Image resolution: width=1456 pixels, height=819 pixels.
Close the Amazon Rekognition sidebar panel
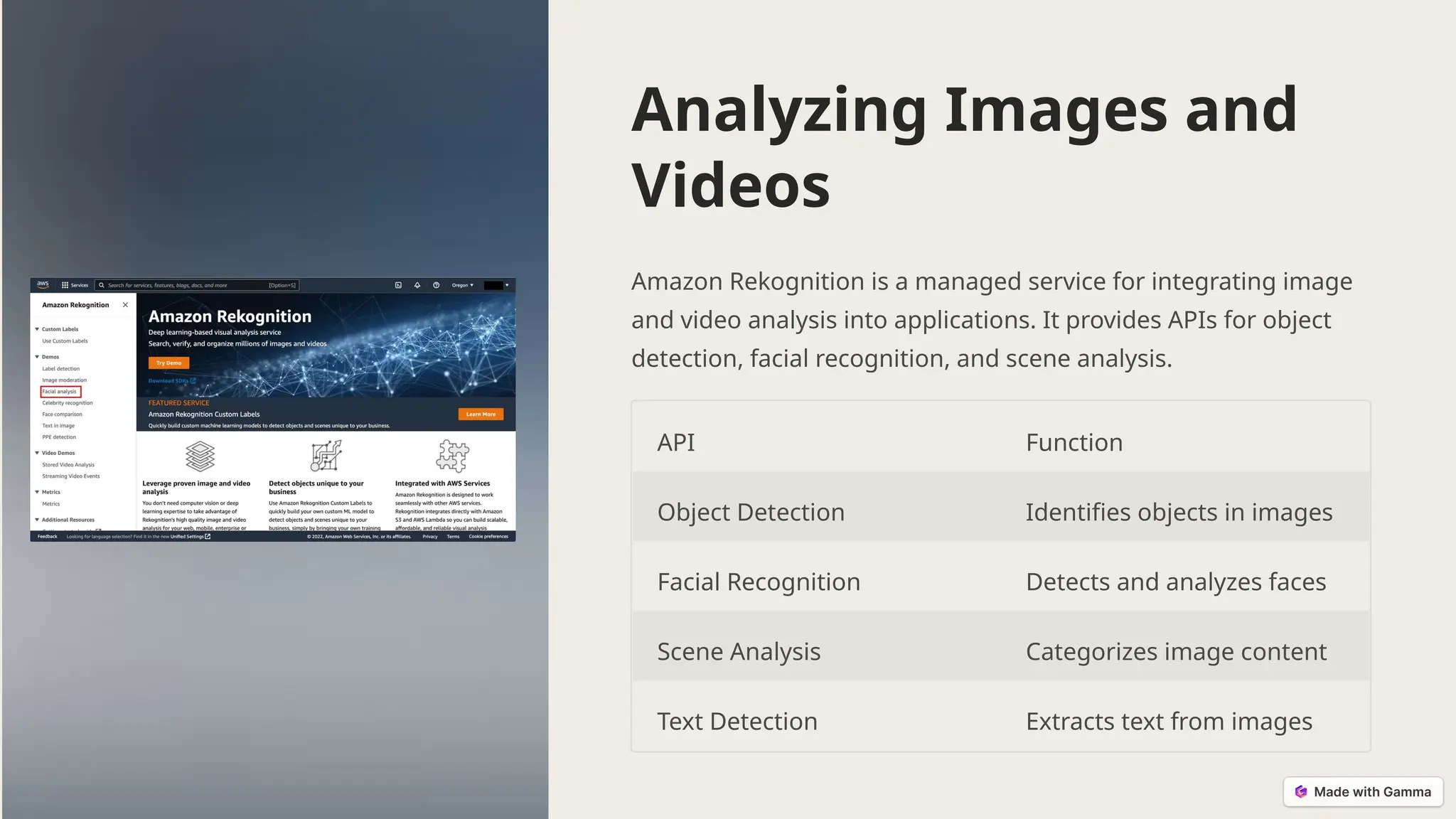pyautogui.click(x=125, y=305)
